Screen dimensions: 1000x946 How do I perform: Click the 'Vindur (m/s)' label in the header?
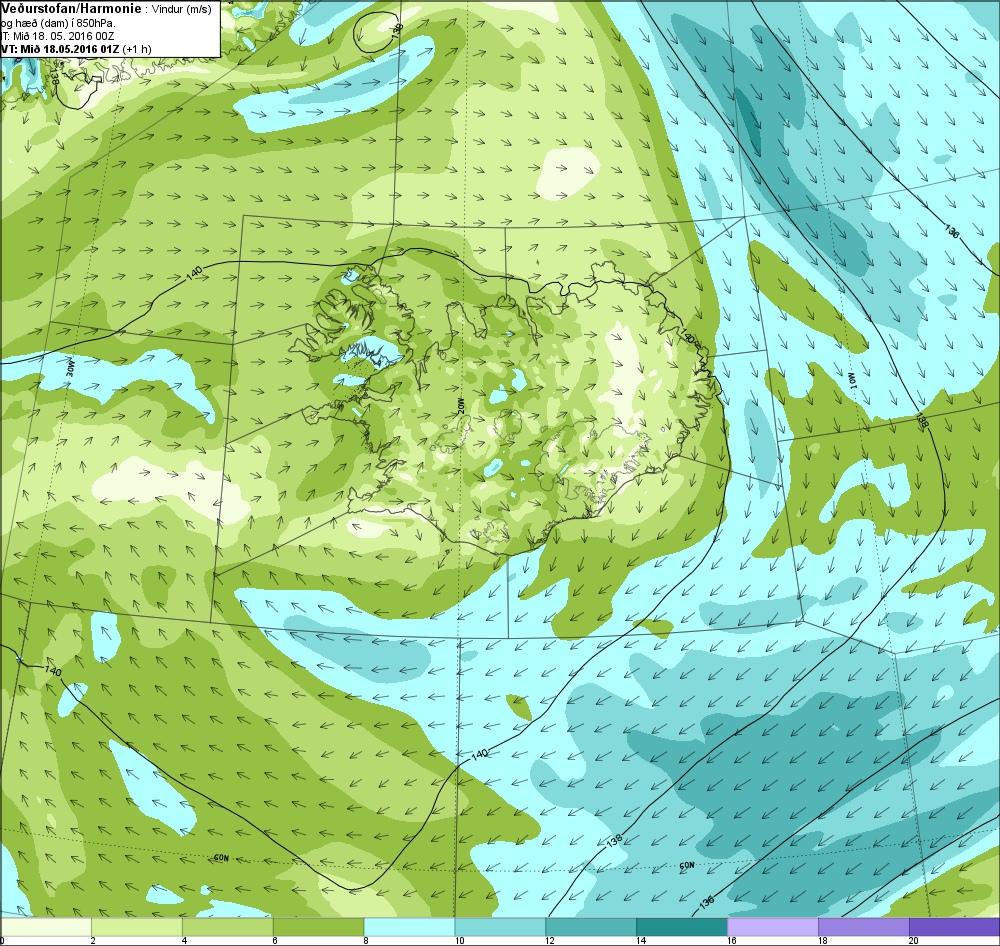pyautogui.click(x=181, y=9)
